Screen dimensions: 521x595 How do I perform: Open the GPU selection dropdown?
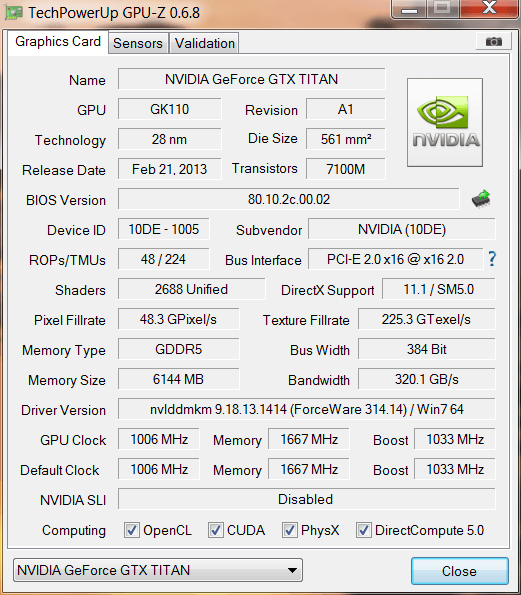point(158,570)
